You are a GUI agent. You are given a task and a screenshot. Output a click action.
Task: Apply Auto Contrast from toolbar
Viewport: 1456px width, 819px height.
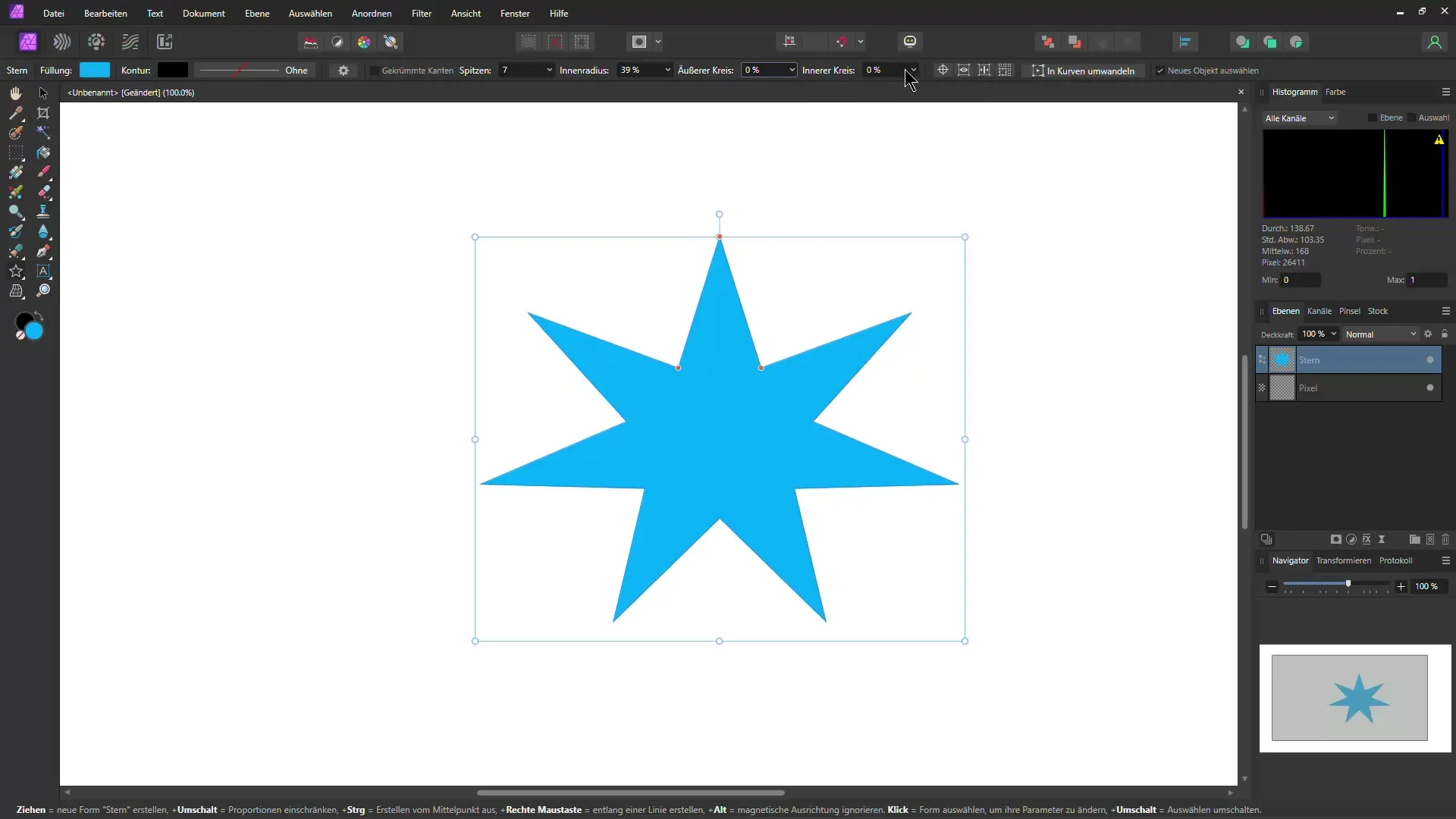(x=337, y=42)
